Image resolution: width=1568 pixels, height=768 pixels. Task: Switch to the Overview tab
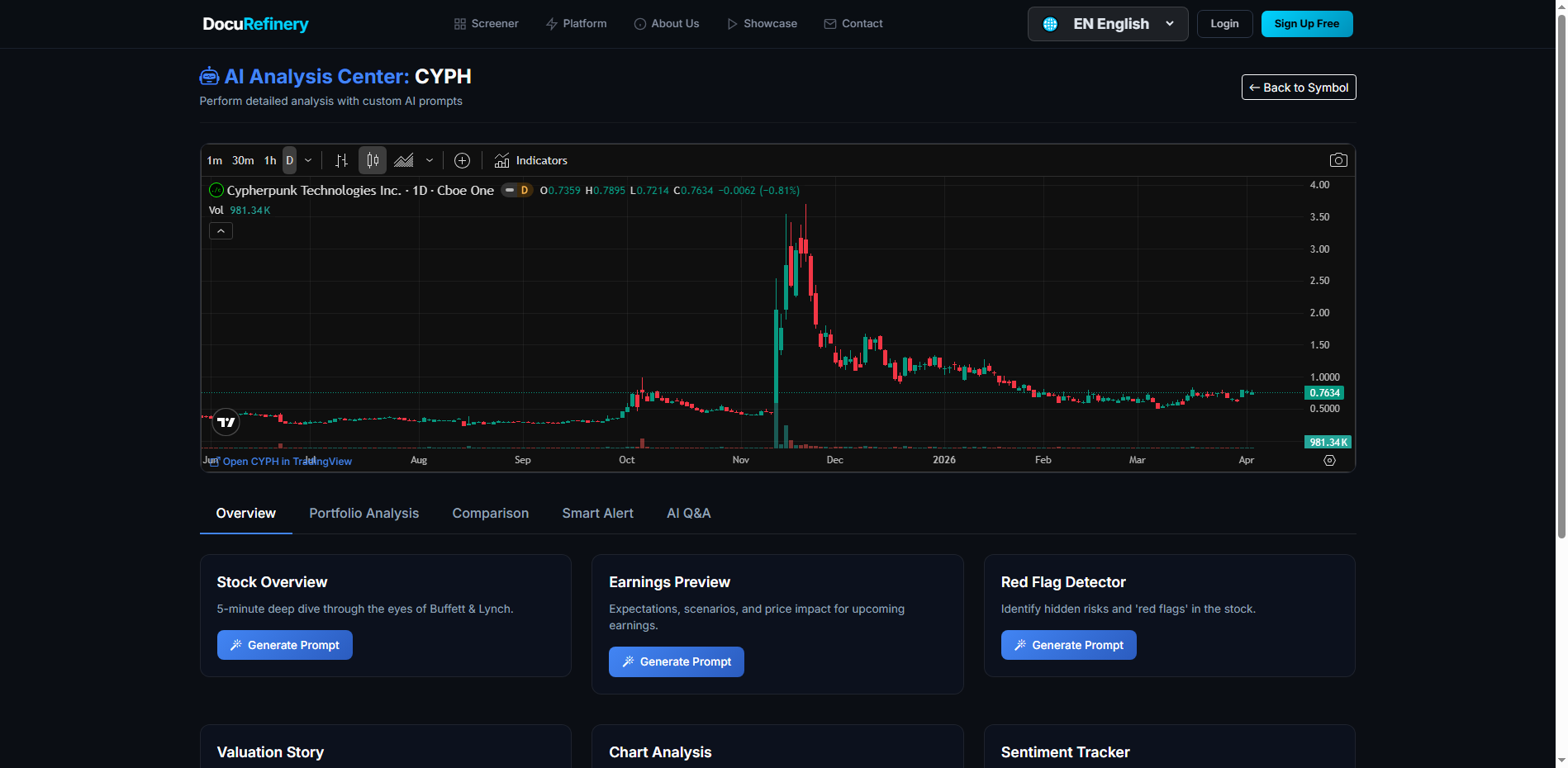[x=246, y=513]
